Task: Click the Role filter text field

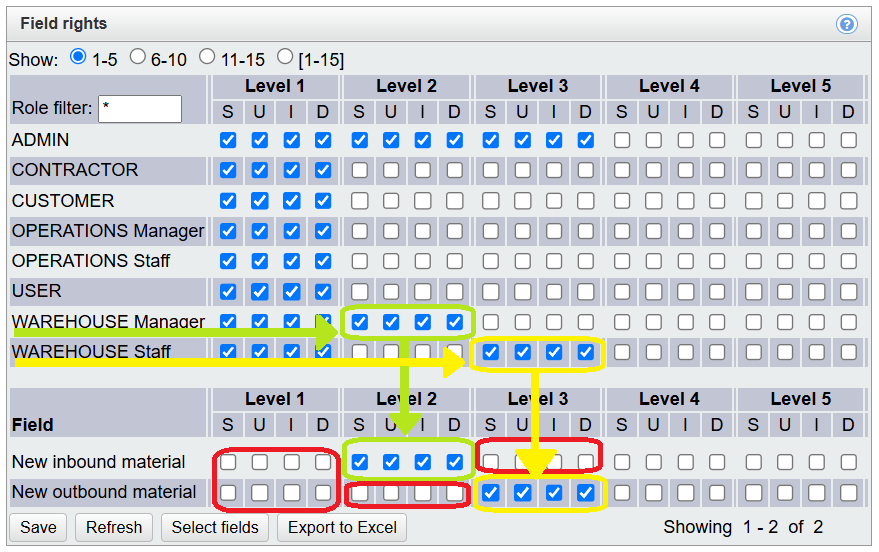Action: coord(140,108)
